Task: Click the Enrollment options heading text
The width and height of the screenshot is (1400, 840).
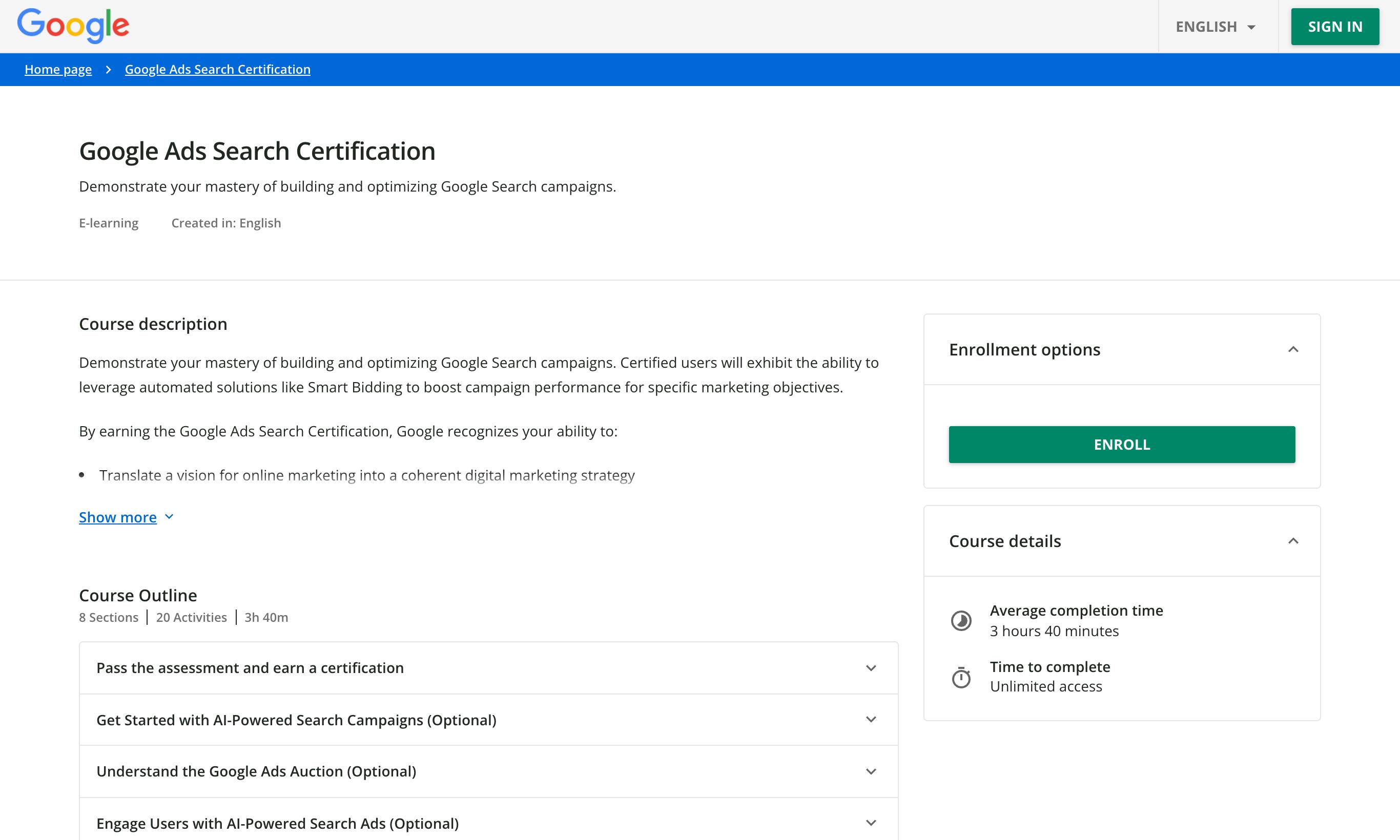Action: point(1024,350)
